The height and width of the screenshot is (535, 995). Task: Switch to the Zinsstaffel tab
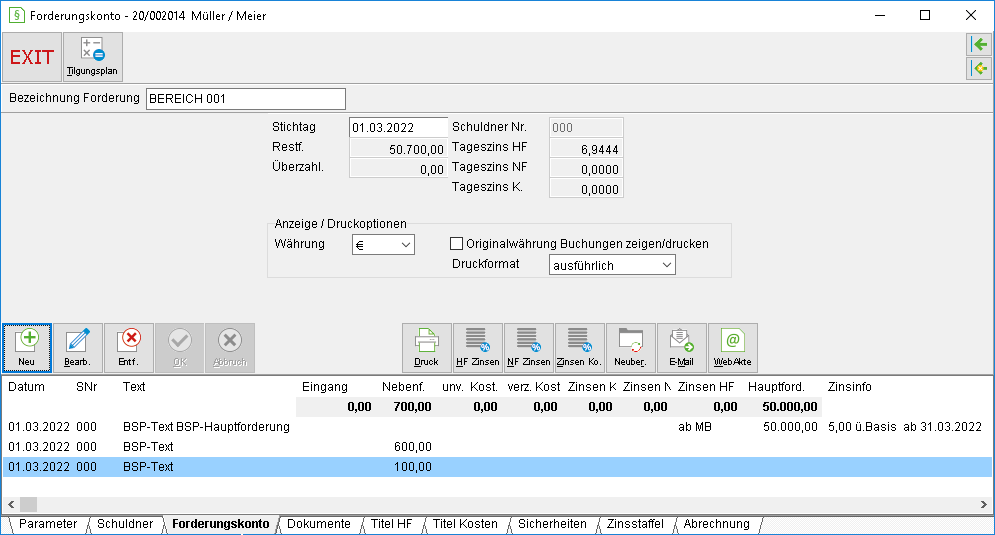point(635,524)
